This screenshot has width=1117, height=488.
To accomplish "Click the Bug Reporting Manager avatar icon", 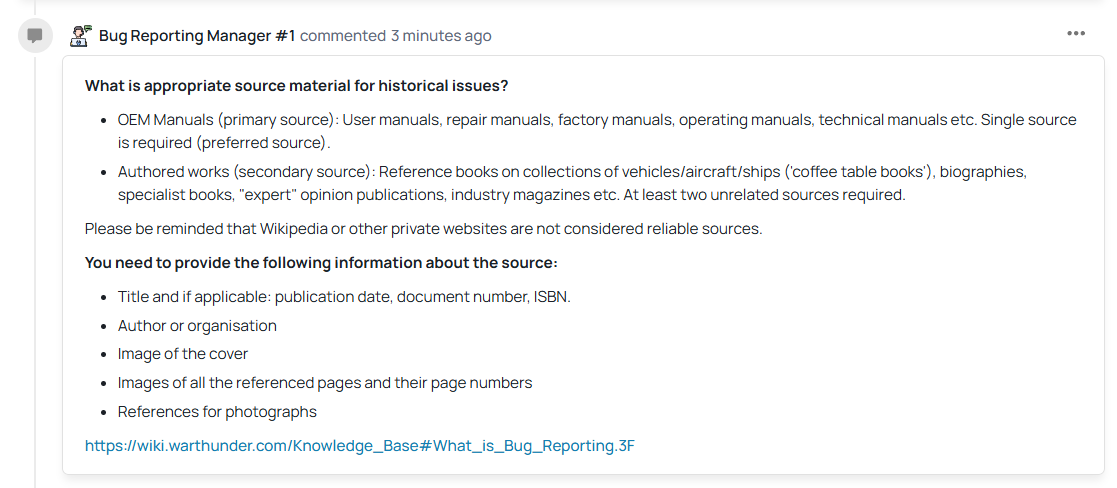I will (x=81, y=36).
